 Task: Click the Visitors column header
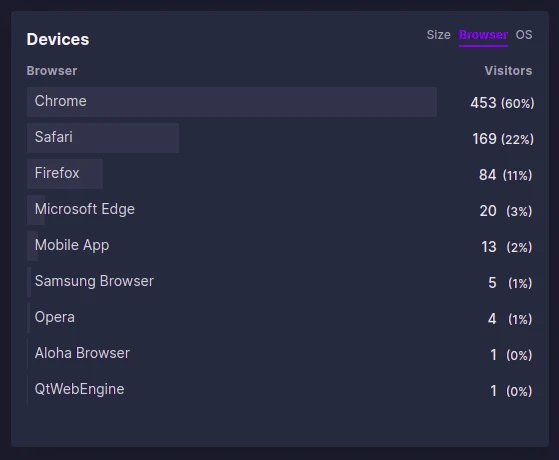pyautogui.click(x=508, y=71)
